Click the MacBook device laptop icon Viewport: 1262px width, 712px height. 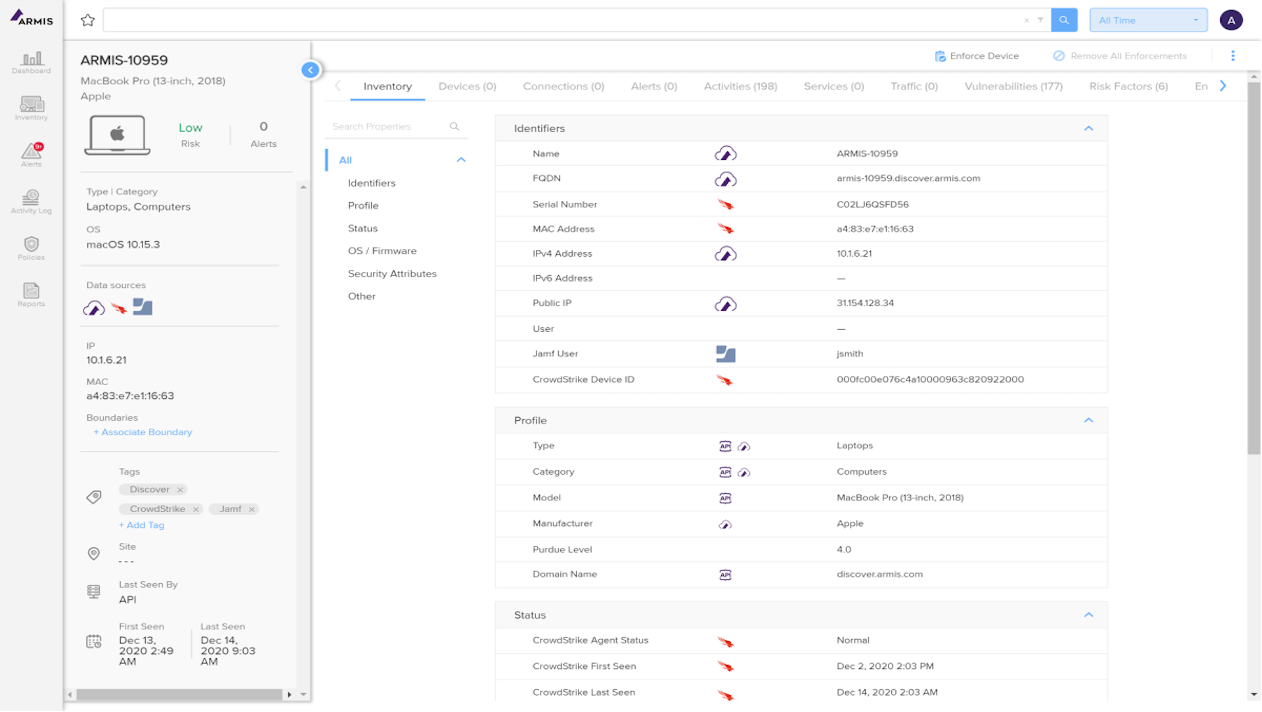pos(117,135)
